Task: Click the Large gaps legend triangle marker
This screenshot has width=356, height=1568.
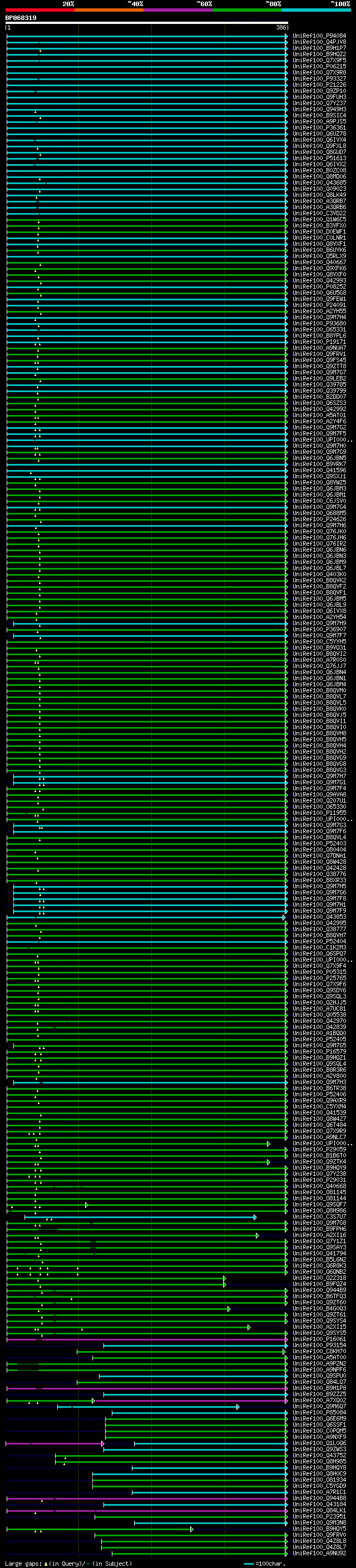Action: pyautogui.click(x=46, y=1564)
